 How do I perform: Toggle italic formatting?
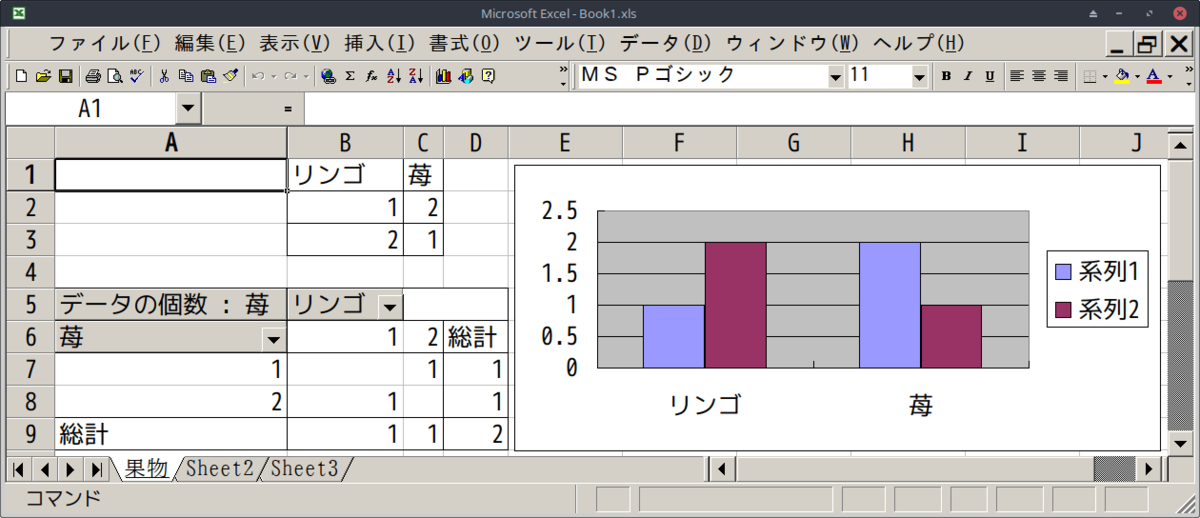[967, 76]
